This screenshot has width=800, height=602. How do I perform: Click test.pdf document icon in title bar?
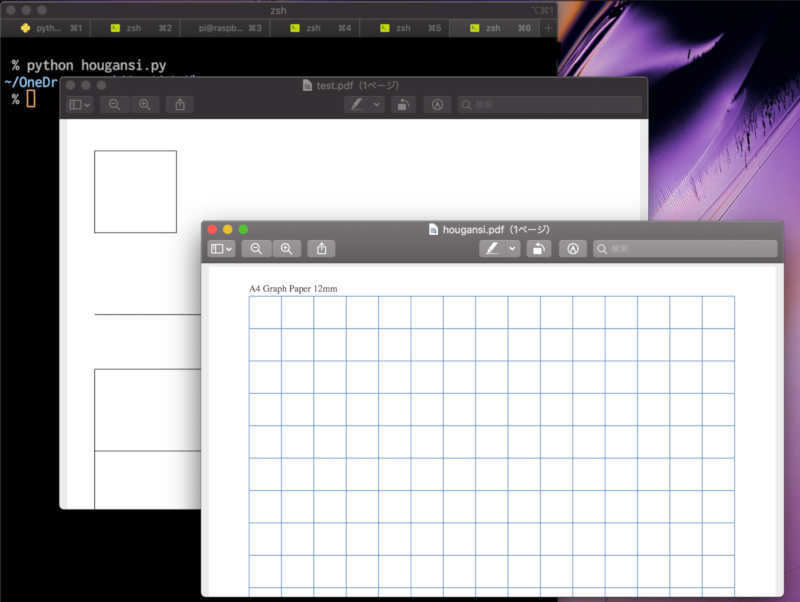[307, 85]
